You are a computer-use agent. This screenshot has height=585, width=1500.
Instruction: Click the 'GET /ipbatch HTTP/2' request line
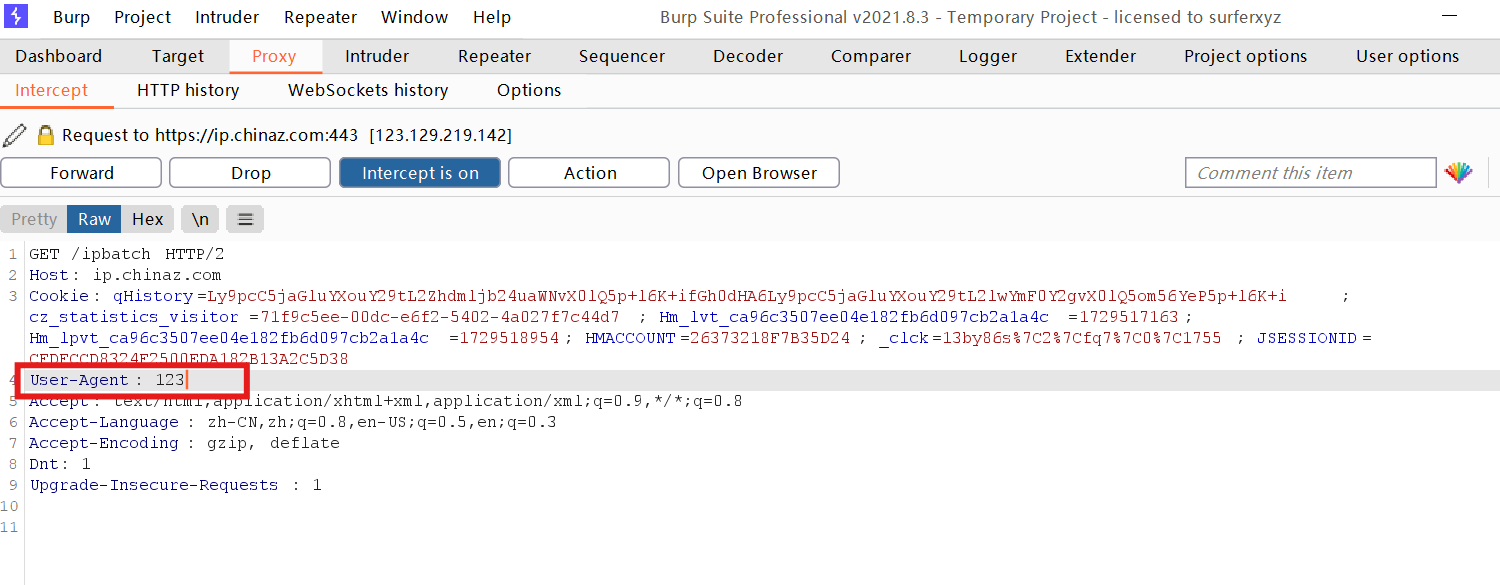[127, 254]
